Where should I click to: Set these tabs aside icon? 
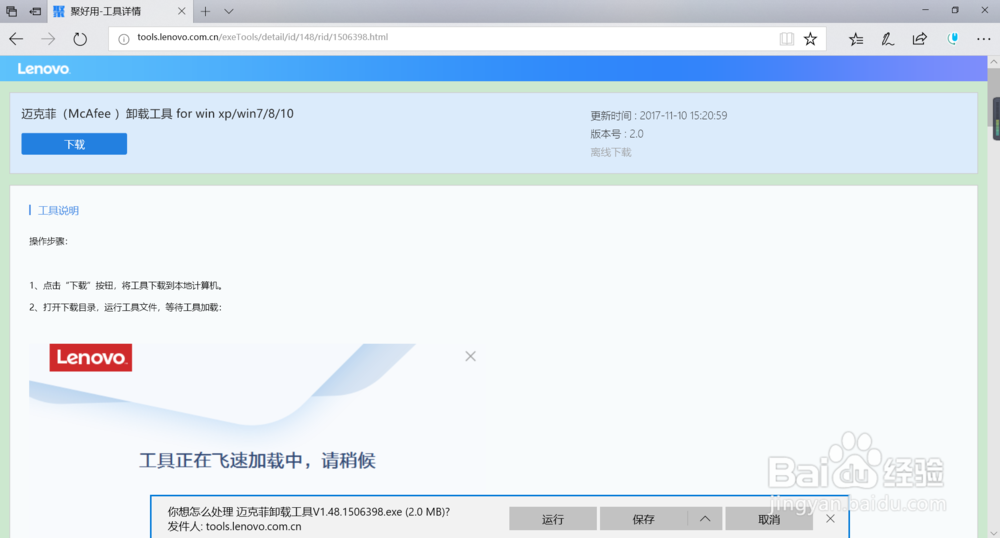36,11
